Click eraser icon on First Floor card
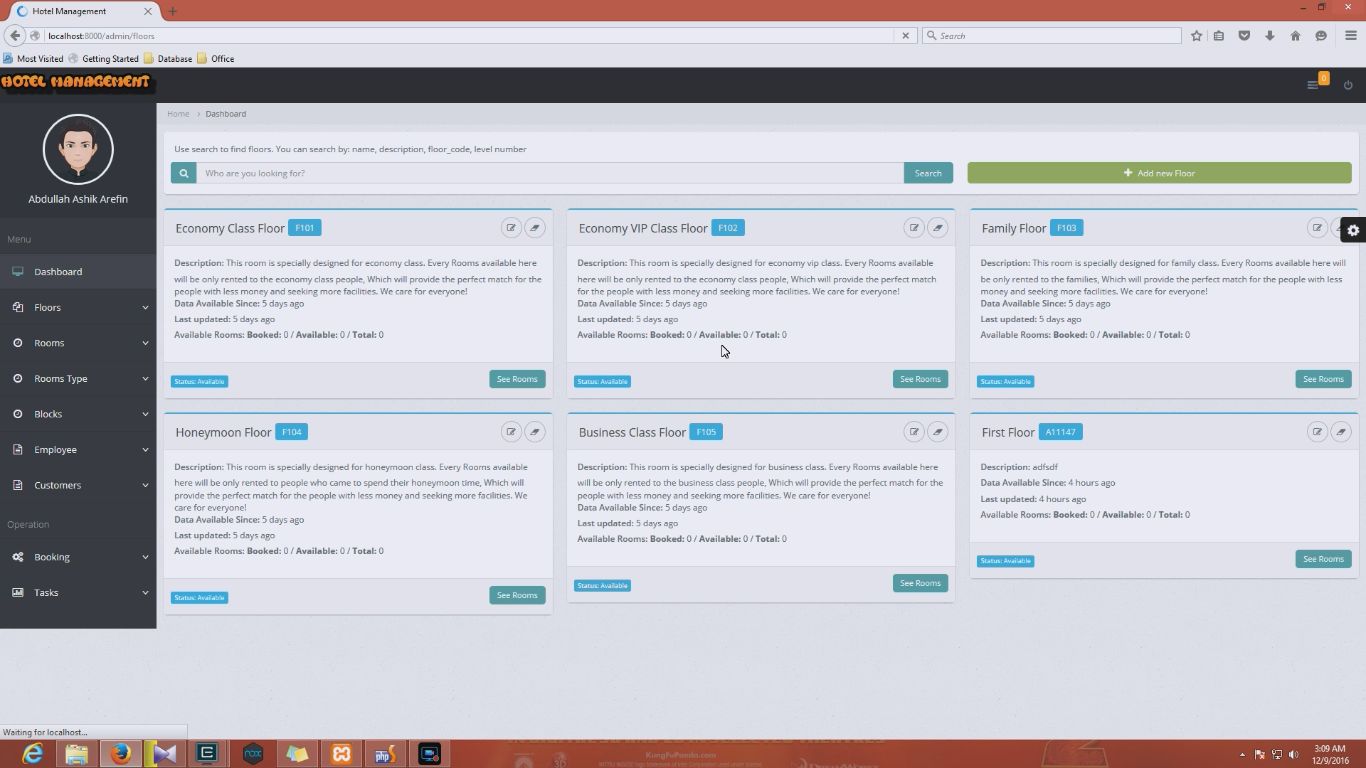The width and height of the screenshot is (1366, 768). (1341, 432)
